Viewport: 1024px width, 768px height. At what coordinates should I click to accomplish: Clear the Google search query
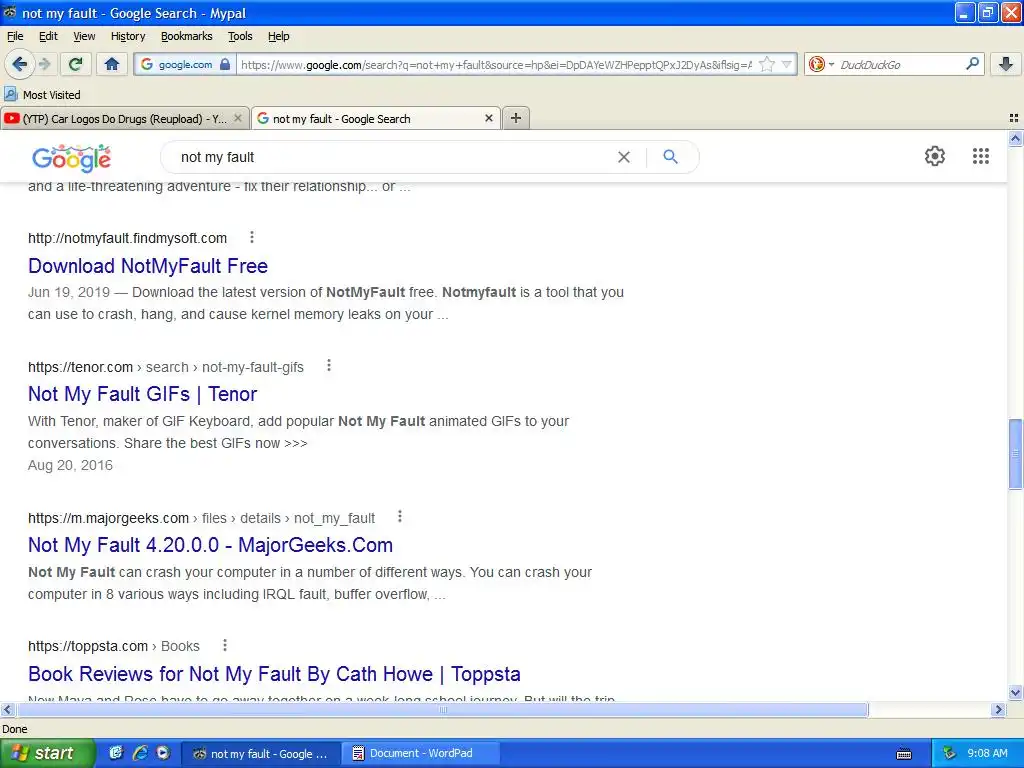point(624,157)
